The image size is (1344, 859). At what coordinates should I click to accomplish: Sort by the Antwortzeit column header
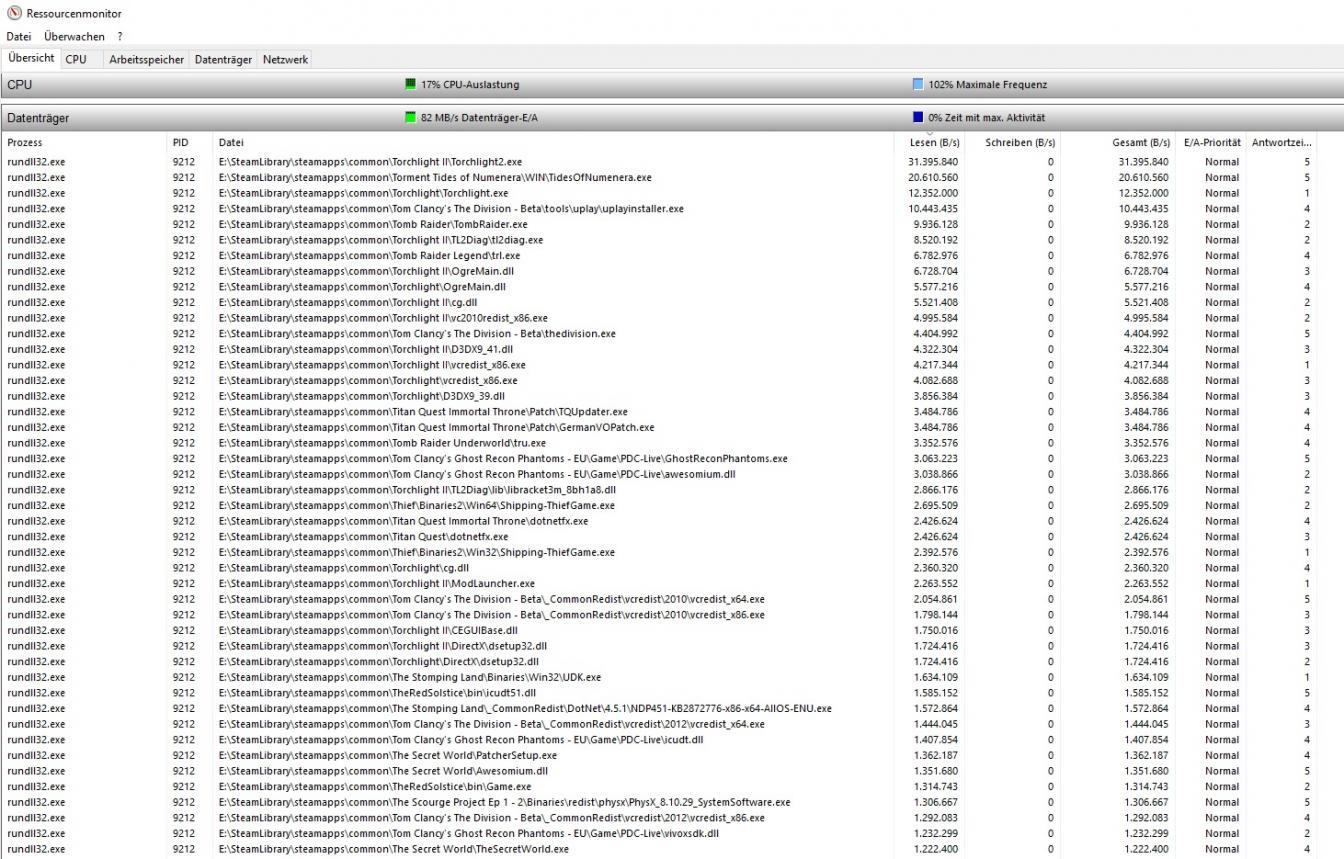(x=1281, y=143)
